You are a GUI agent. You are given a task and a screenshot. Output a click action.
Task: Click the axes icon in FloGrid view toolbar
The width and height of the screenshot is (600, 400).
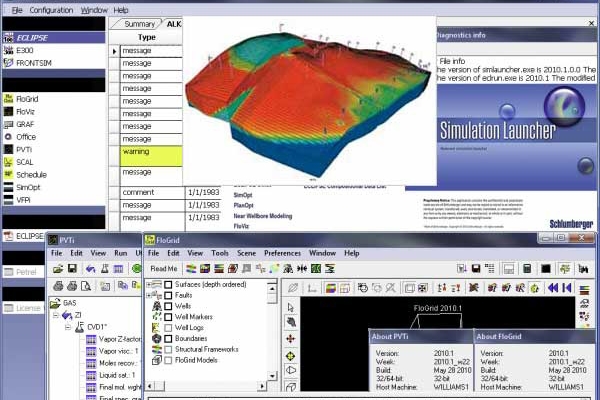coord(312,288)
